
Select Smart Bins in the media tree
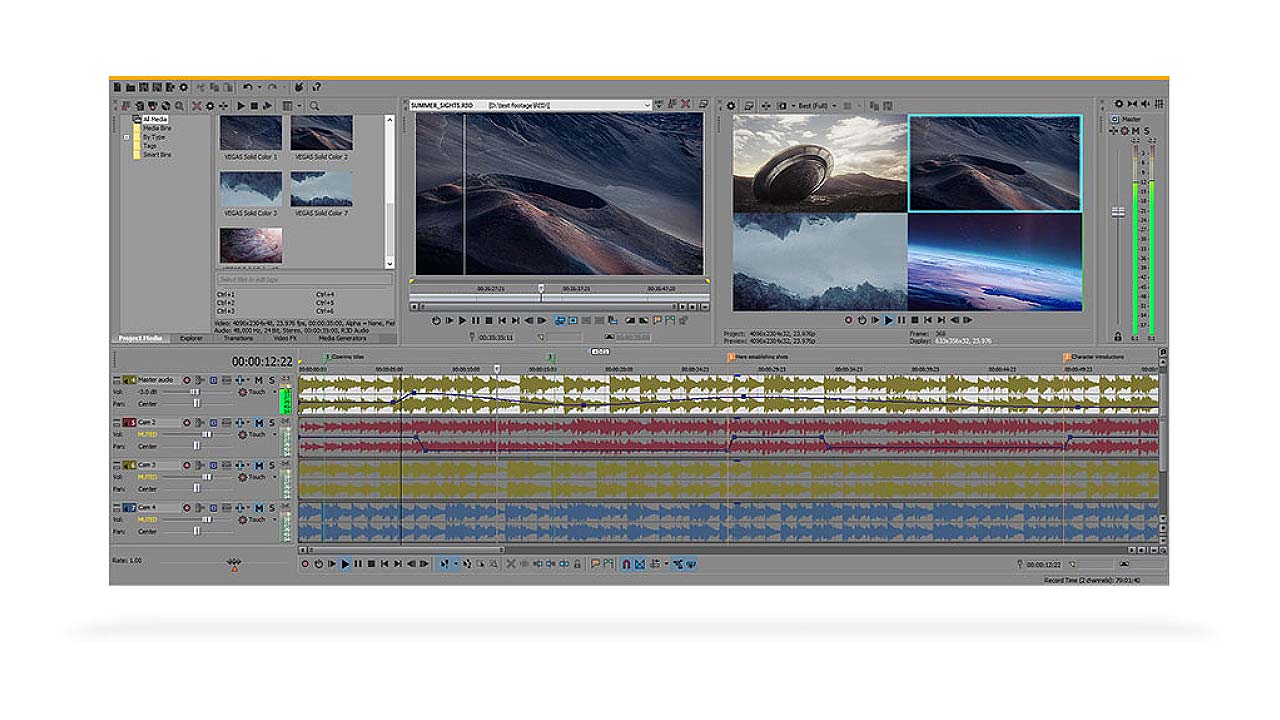coord(157,154)
